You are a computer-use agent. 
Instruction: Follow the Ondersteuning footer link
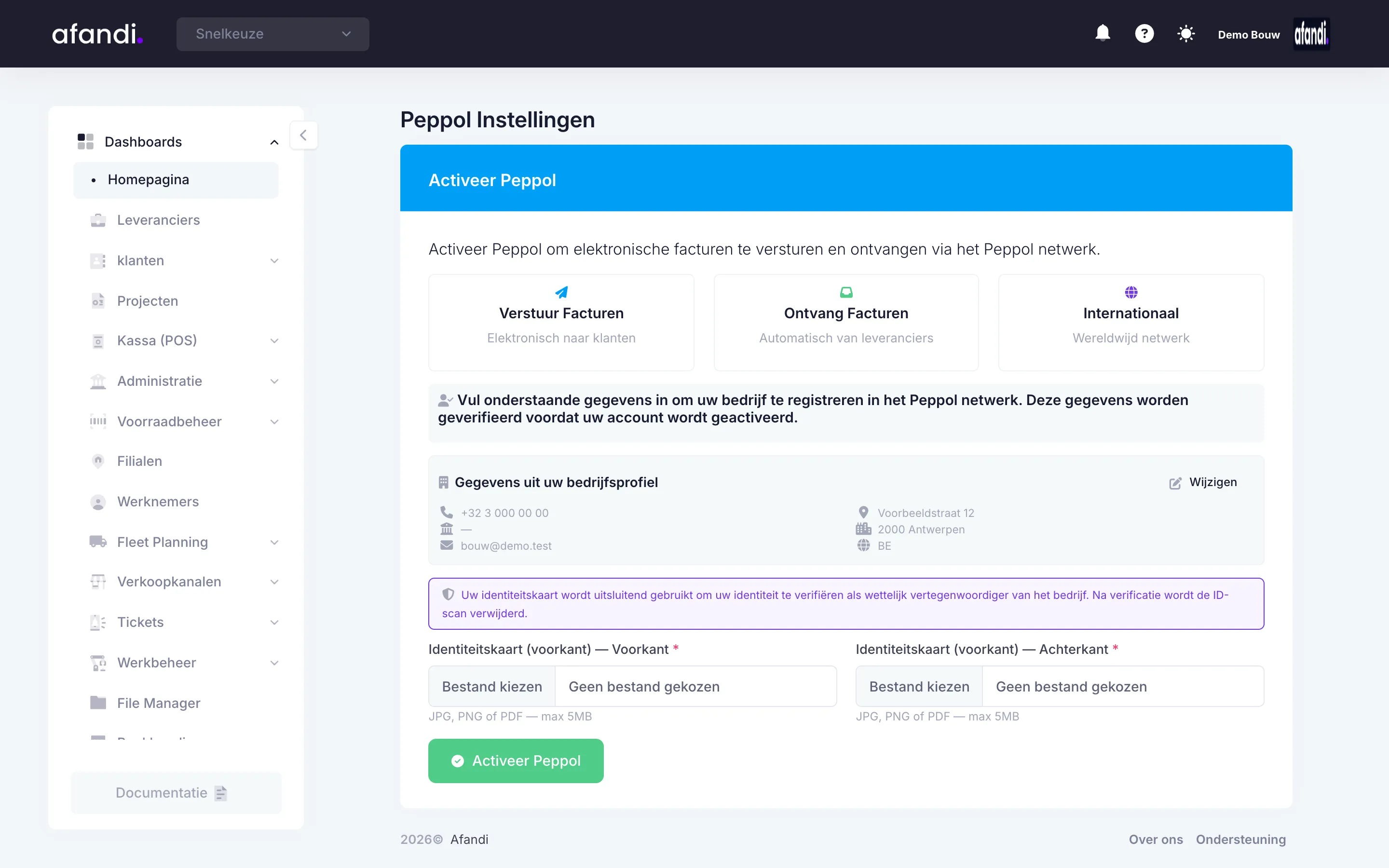coord(1240,839)
